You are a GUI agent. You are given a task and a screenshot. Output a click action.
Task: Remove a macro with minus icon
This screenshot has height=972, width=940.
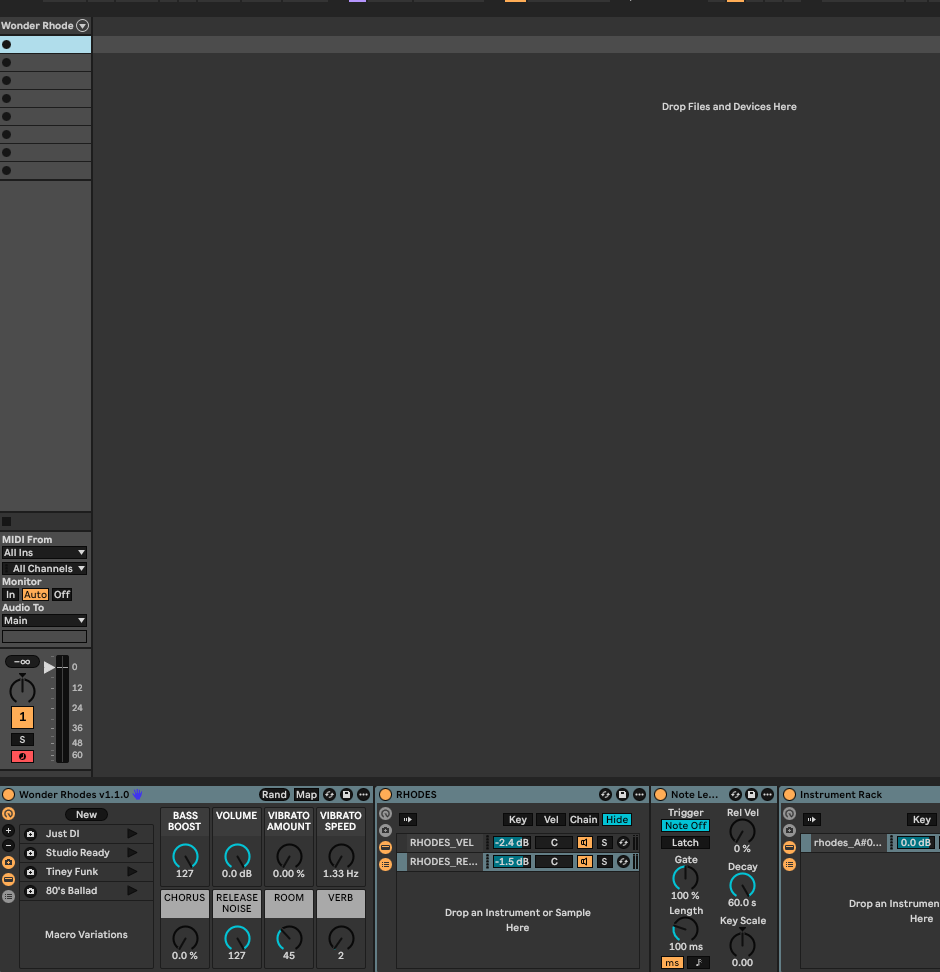(9, 846)
